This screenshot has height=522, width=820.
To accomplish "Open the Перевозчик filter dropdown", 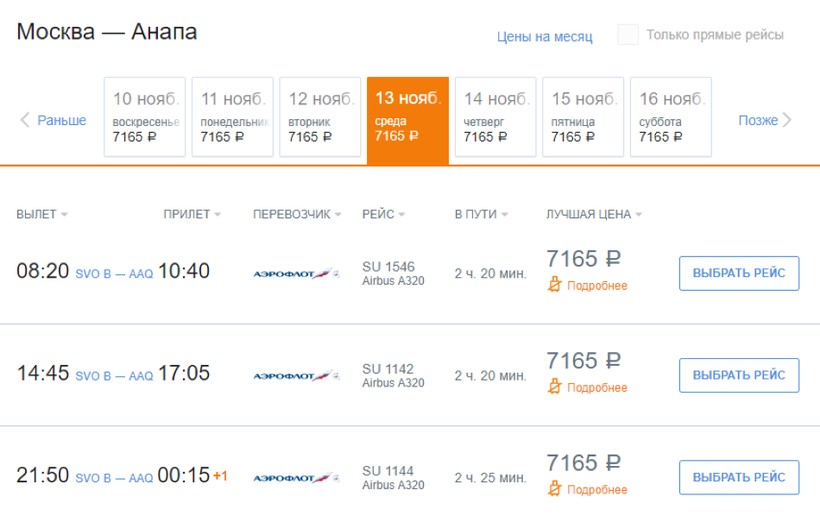I will (297, 214).
